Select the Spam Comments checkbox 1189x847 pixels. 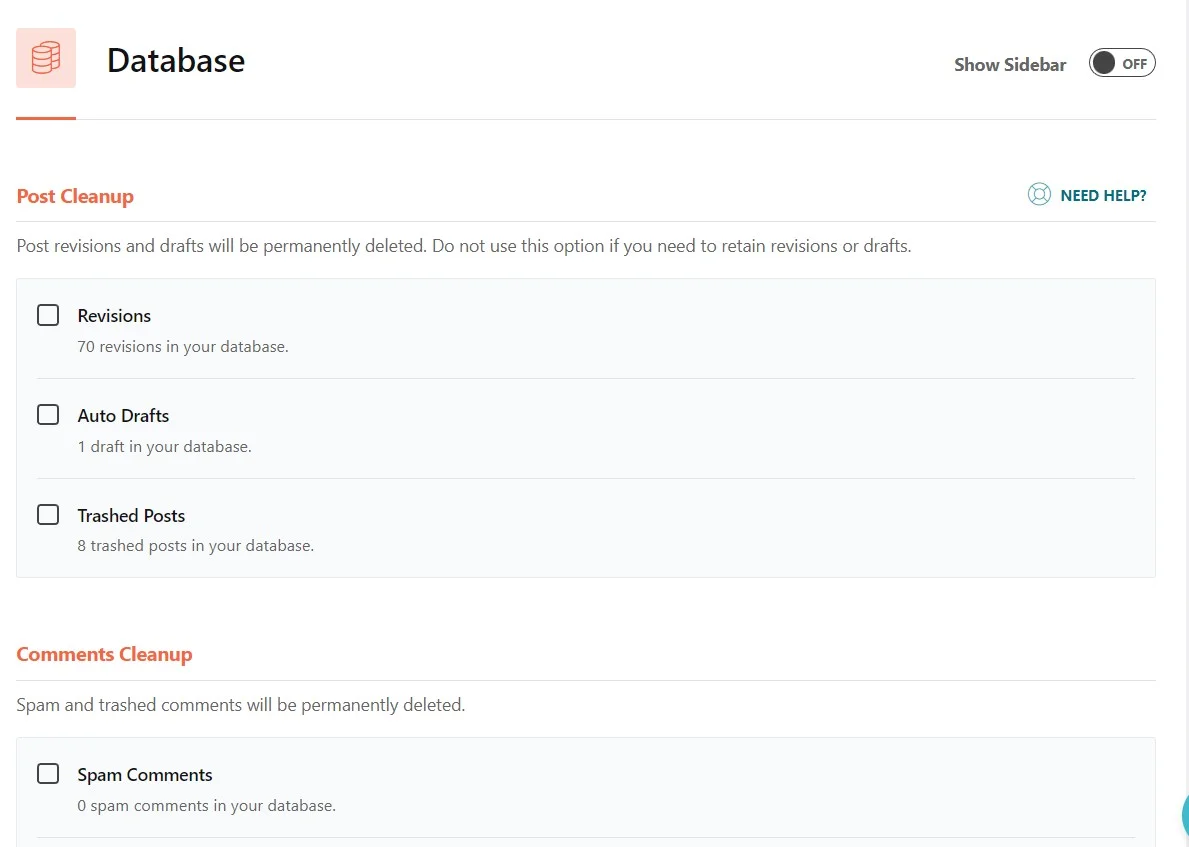[x=48, y=773]
